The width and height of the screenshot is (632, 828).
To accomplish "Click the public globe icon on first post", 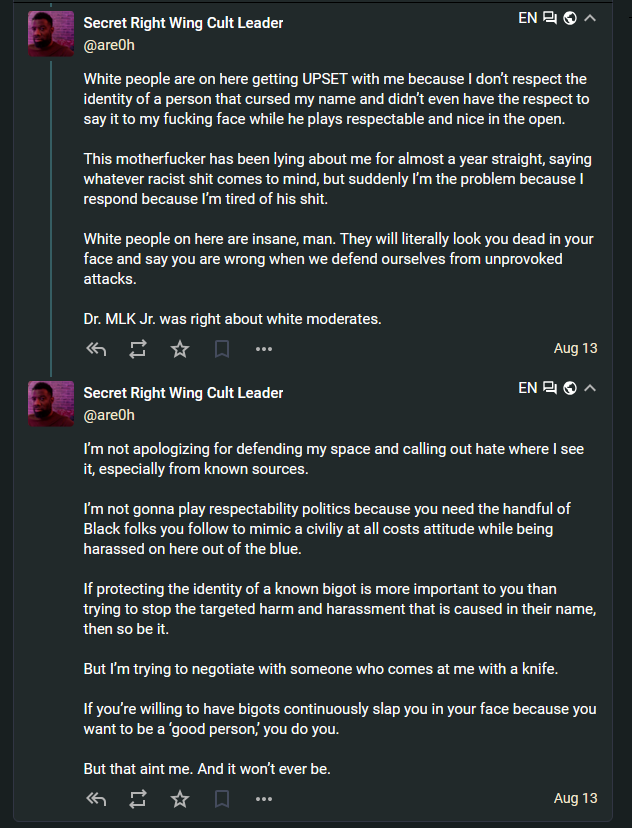I will click(570, 18).
